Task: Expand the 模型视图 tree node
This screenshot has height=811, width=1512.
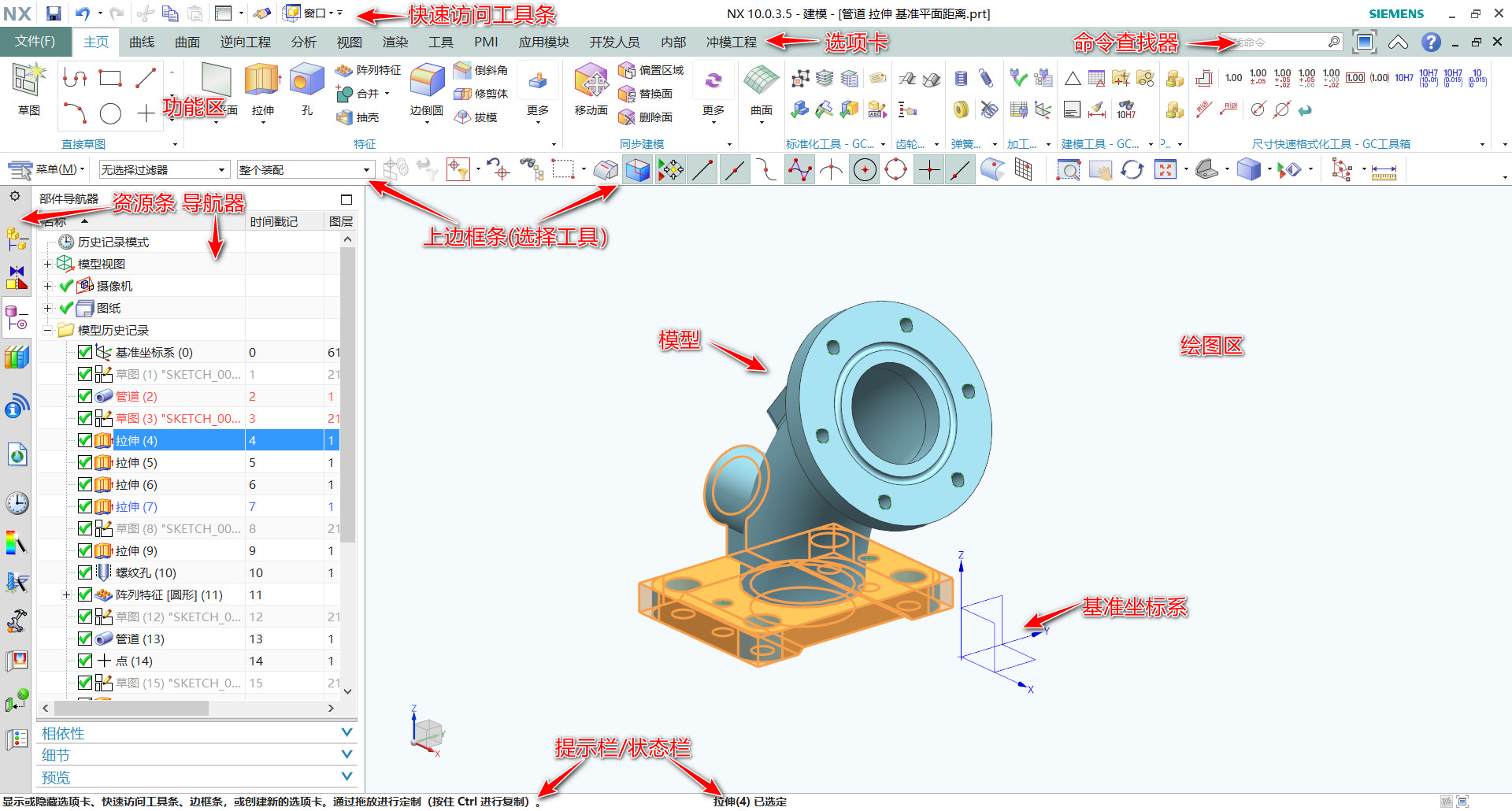Action: pos(47,264)
